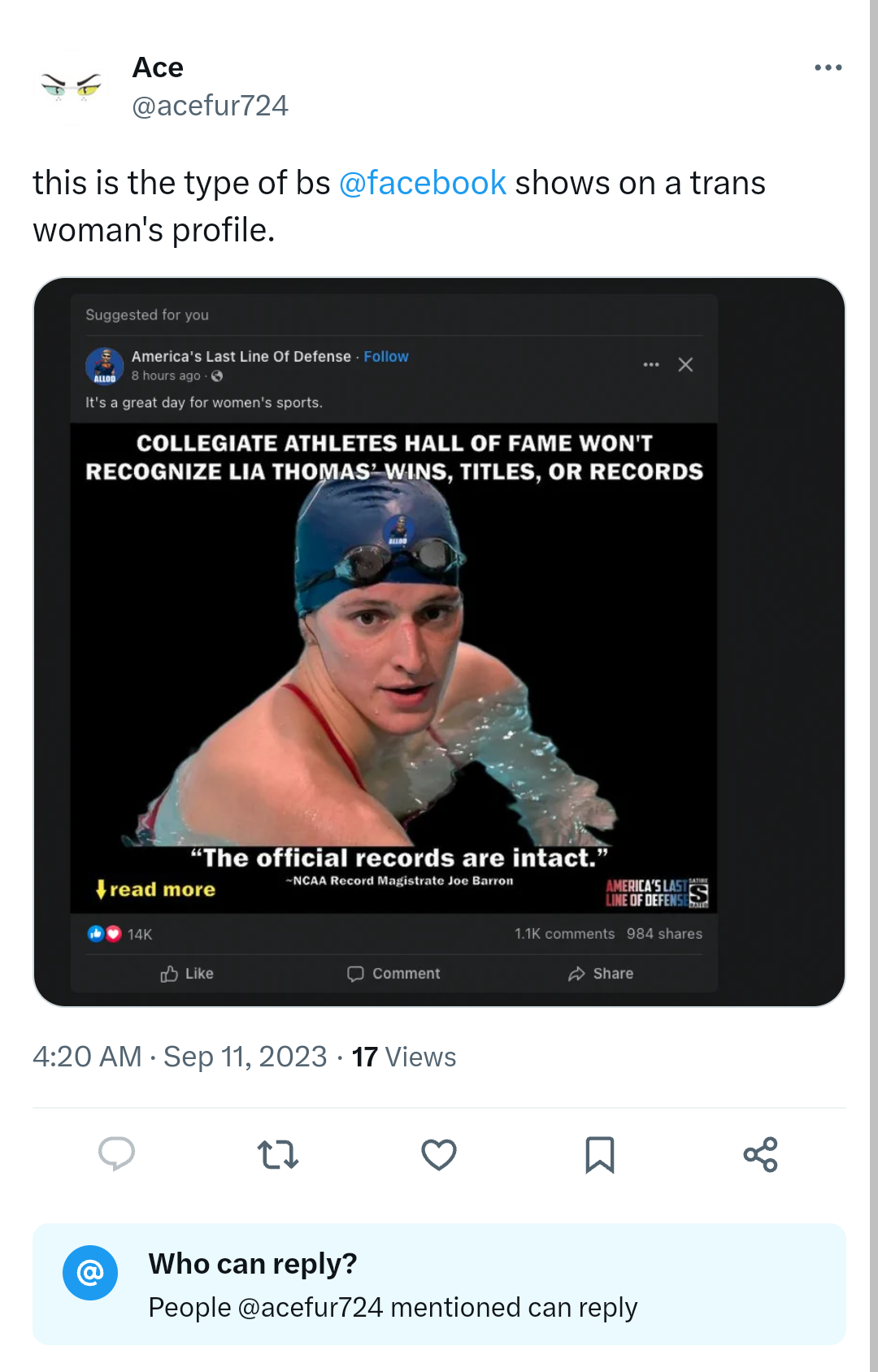Open Ace's profile avatar

71,86
